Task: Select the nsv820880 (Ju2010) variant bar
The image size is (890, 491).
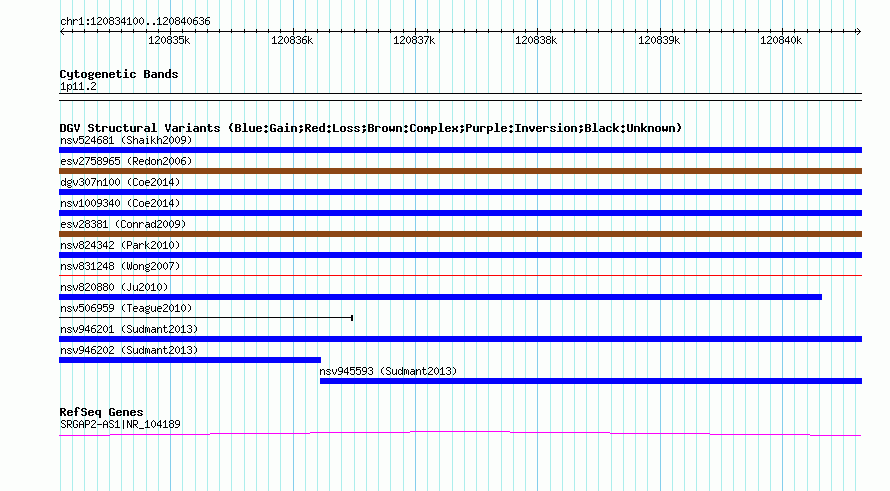Action: (440, 297)
